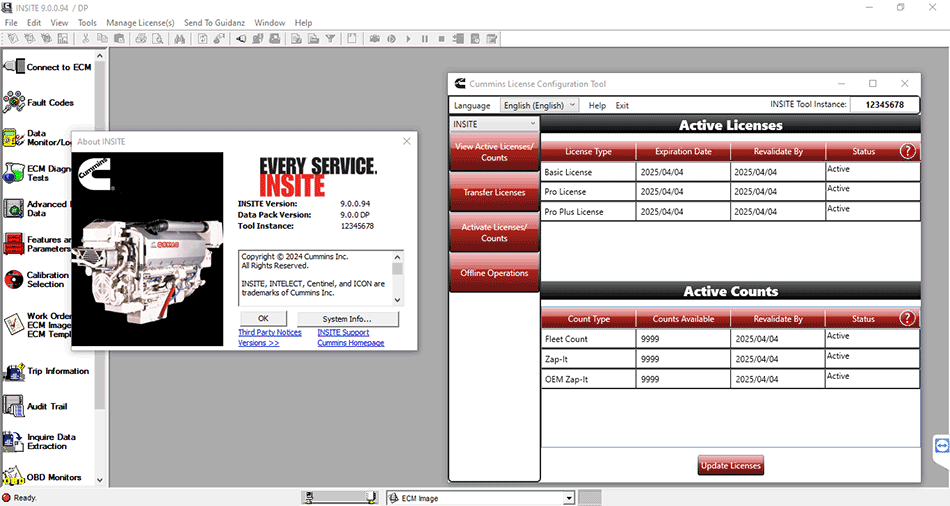Open the File menu
The width and height of the screenshot is (950, 506).
11,22
